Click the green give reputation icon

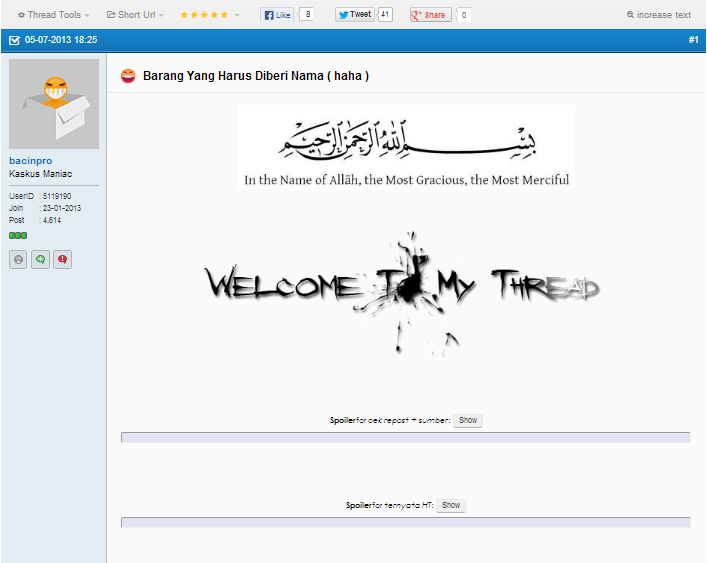coord(41,260)
